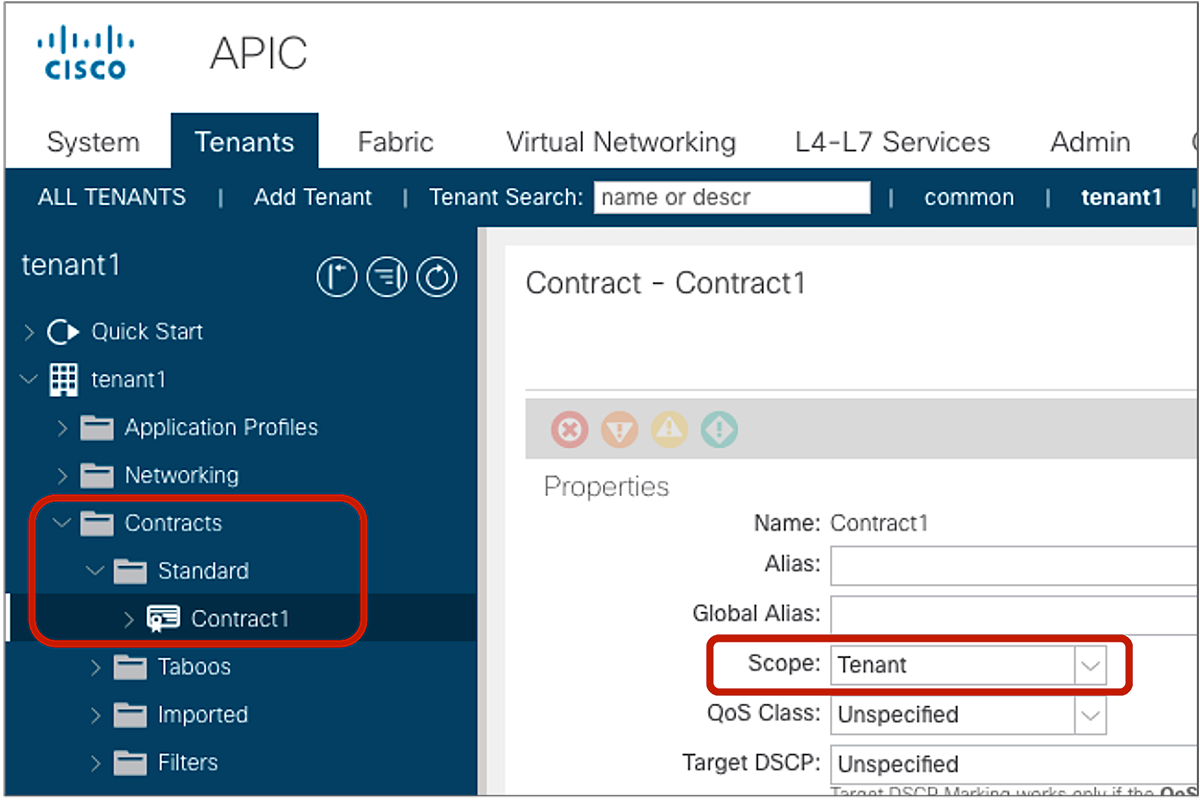Open the Admin tab
Screen dimensions: 1200x801
coord(1090,142)
